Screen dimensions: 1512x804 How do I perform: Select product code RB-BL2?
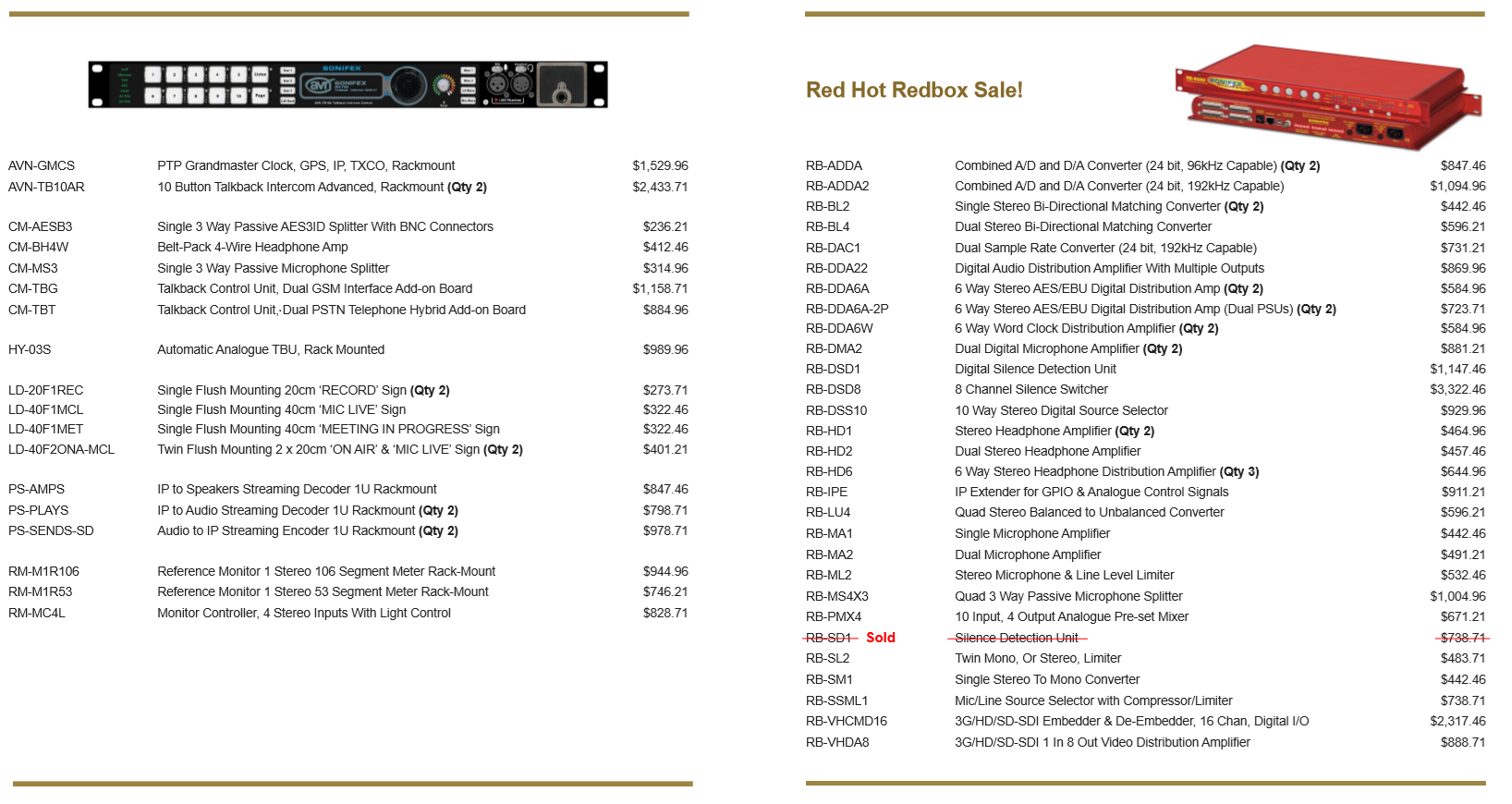(827, 206)
